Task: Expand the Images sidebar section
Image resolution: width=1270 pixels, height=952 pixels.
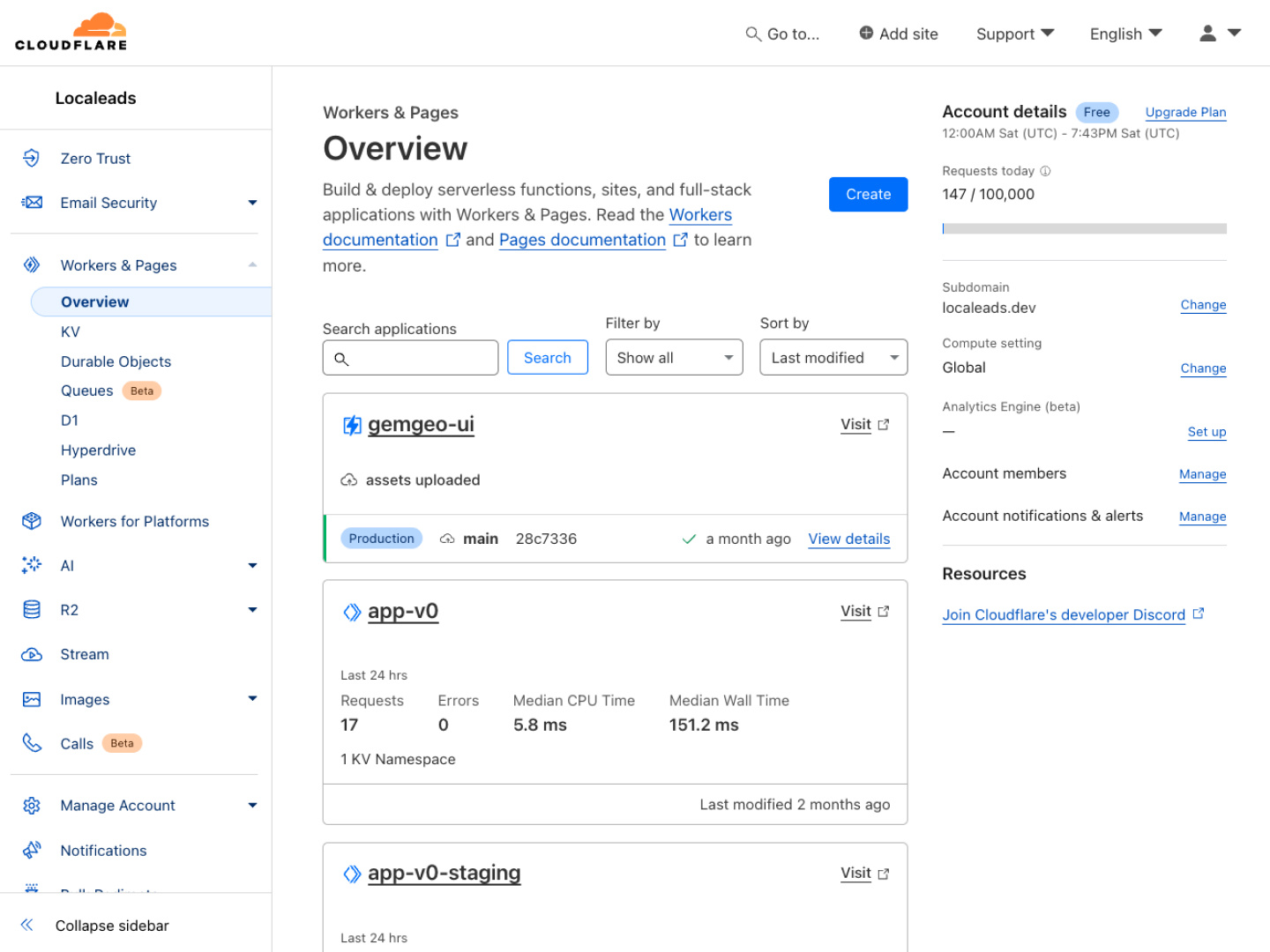Action: tap(252, 699)
